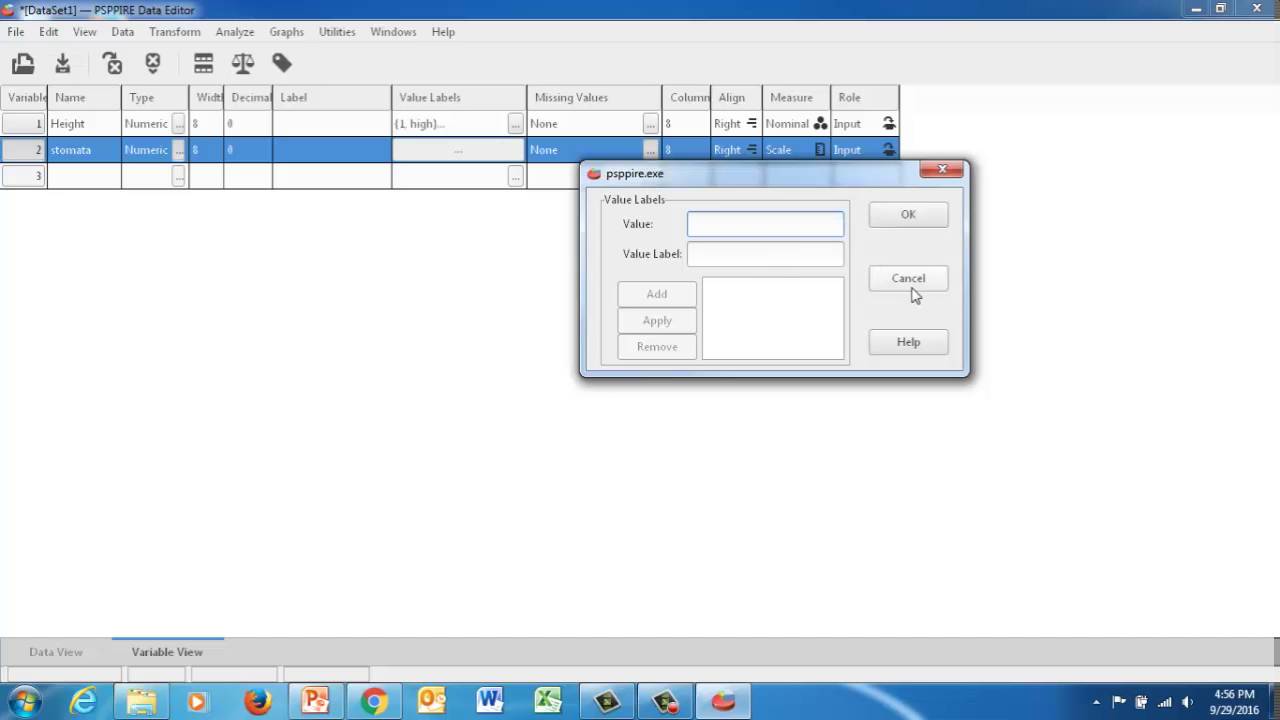Click the Name column header
The width and height of the screenshot is (1280, 720).
click(x=85, y=98)
